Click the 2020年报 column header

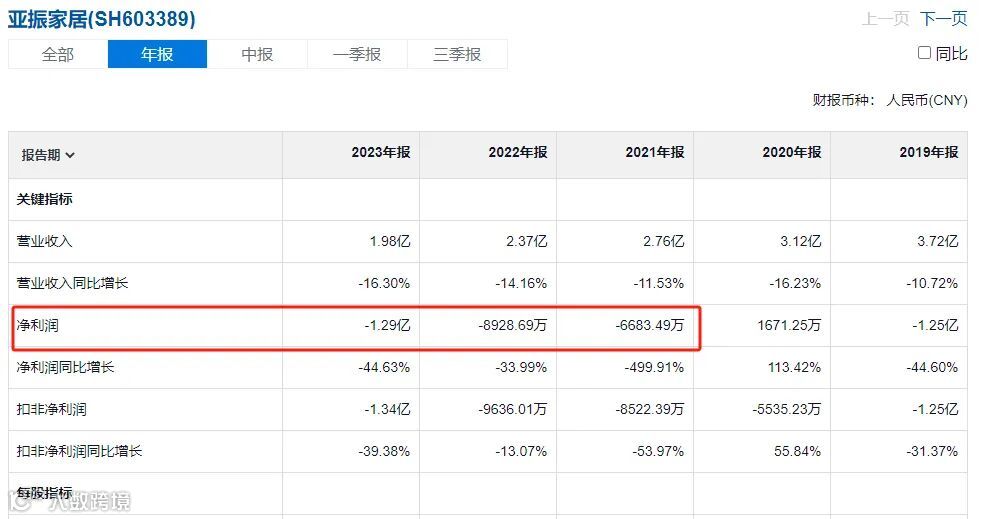click(x=791, y=152)
